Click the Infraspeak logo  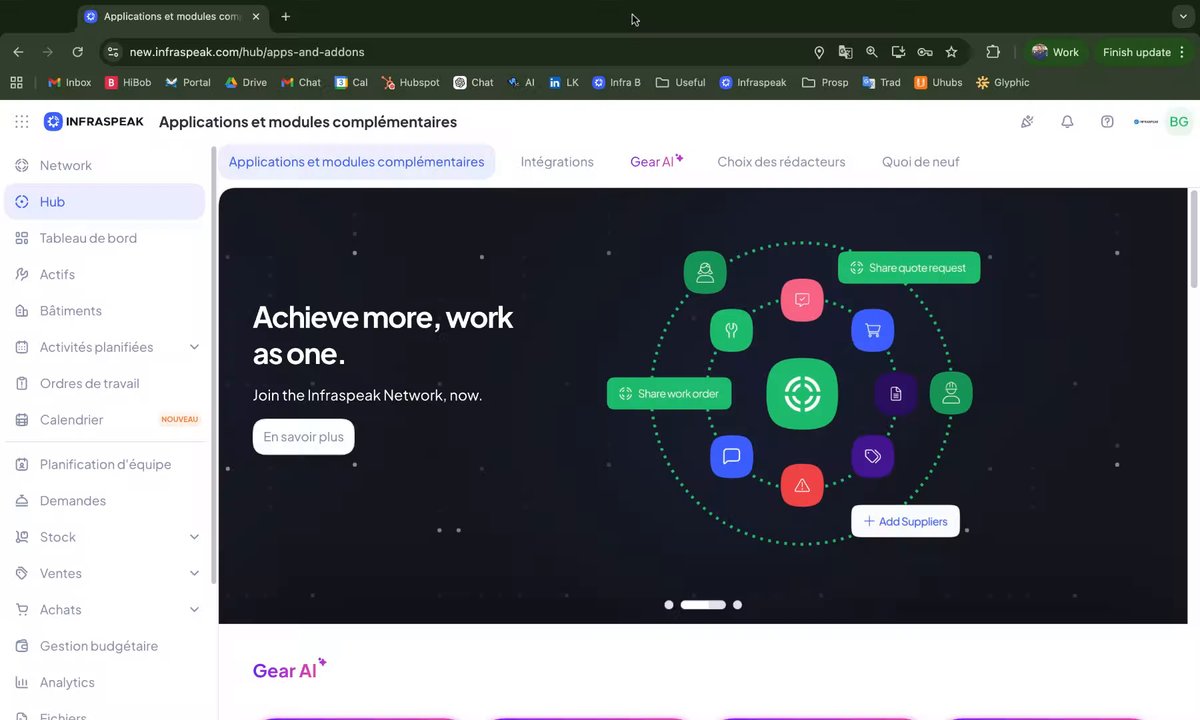coord(94,122)
